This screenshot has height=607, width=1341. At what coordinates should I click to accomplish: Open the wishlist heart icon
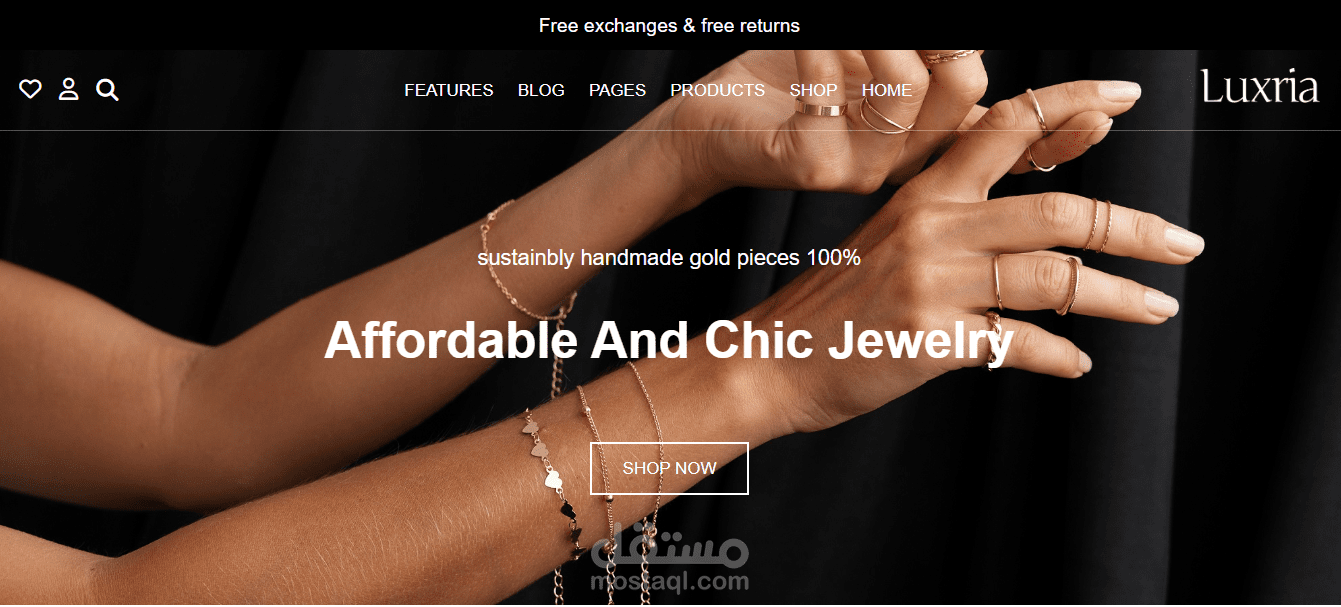(x=30, y=90)
